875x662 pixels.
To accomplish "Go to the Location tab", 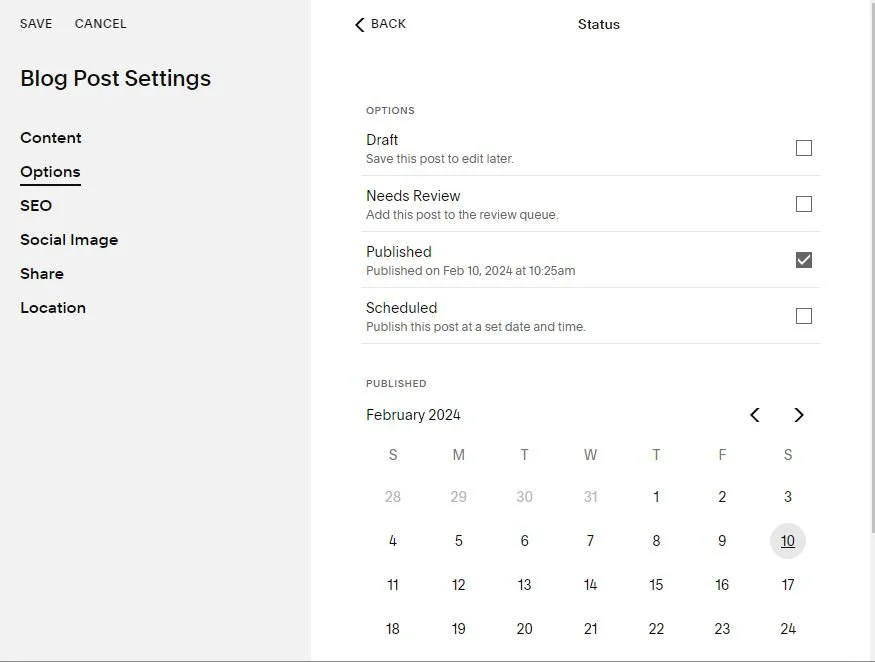I will pyautogui.click(x=53, y=308).
